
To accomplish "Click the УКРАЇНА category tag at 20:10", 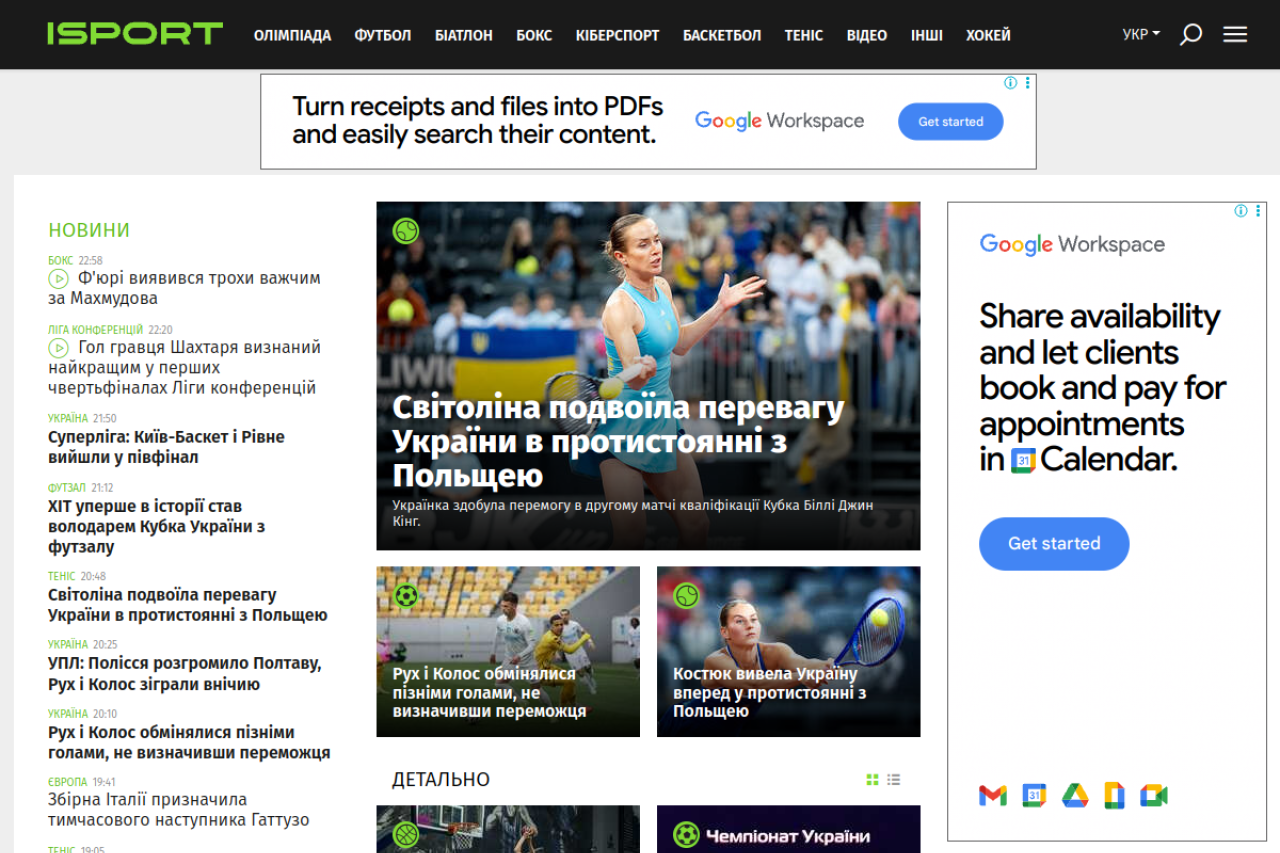I will click(68, 714).
